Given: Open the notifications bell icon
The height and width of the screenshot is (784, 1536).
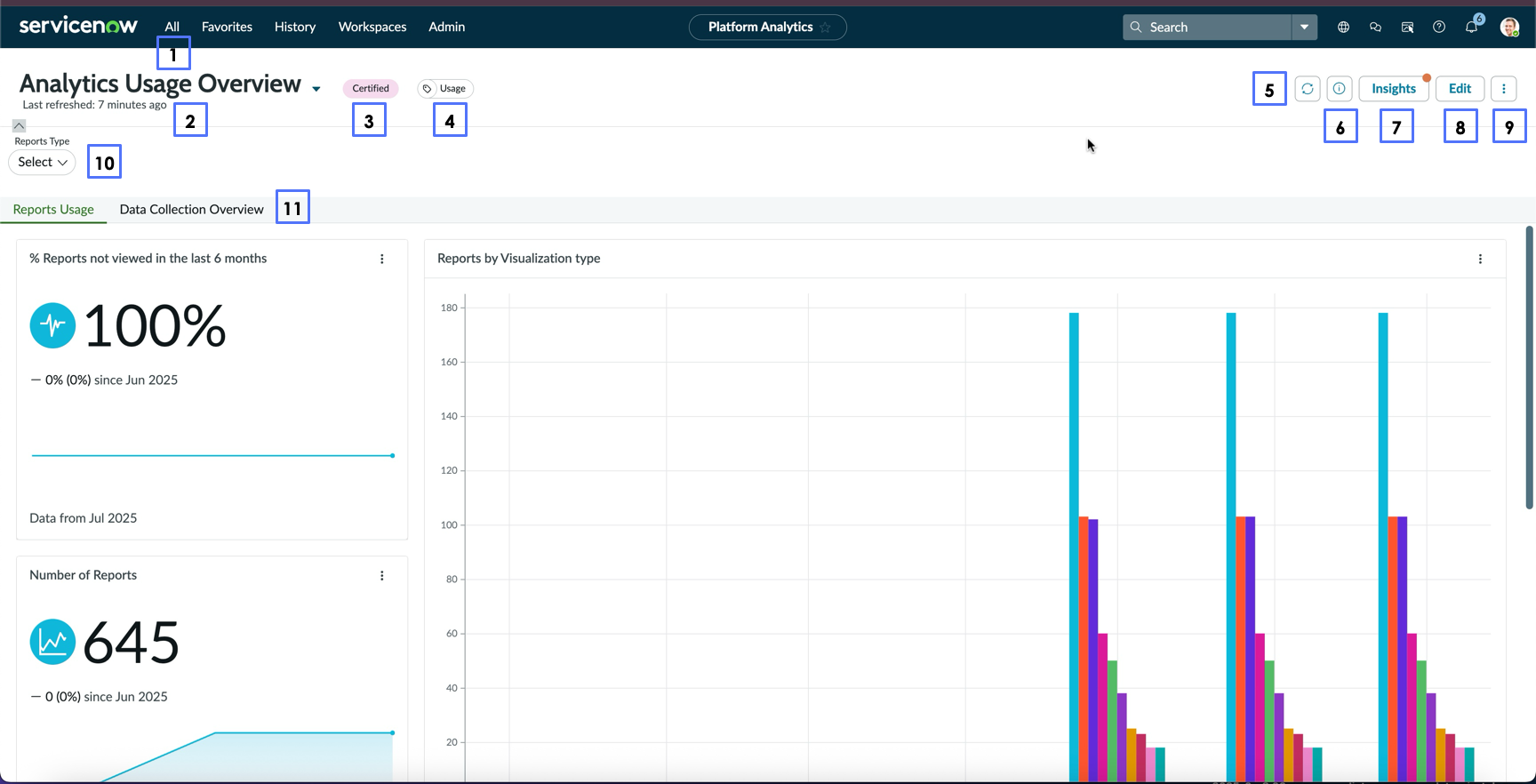Looking at the screenshot, I should (1471, 27).
